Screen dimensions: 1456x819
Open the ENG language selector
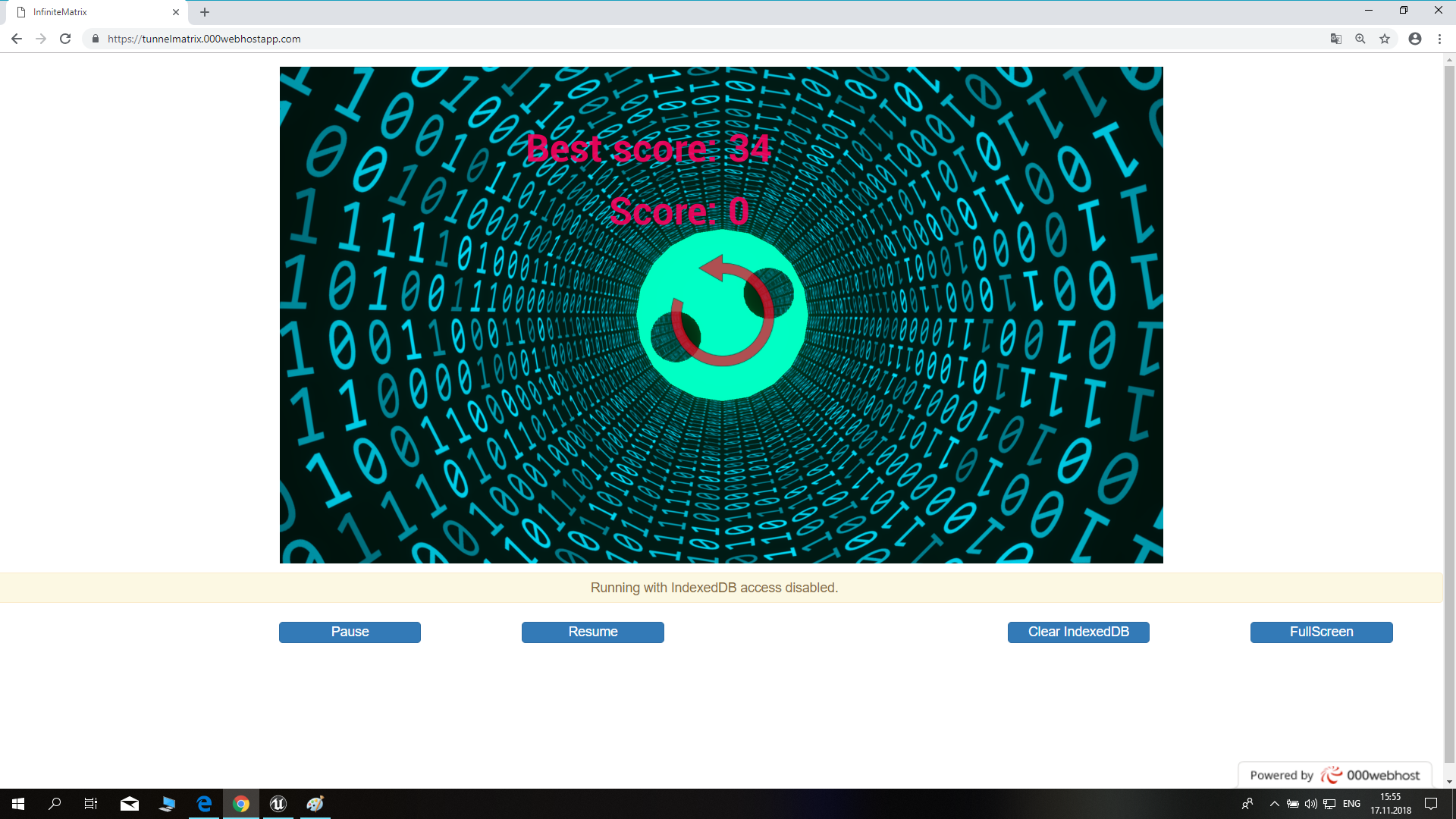[x=1351, y=804]
